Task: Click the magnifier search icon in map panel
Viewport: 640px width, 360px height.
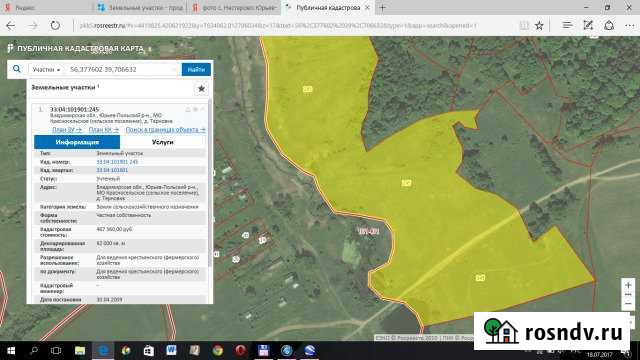Action: (x=17, y=69)
